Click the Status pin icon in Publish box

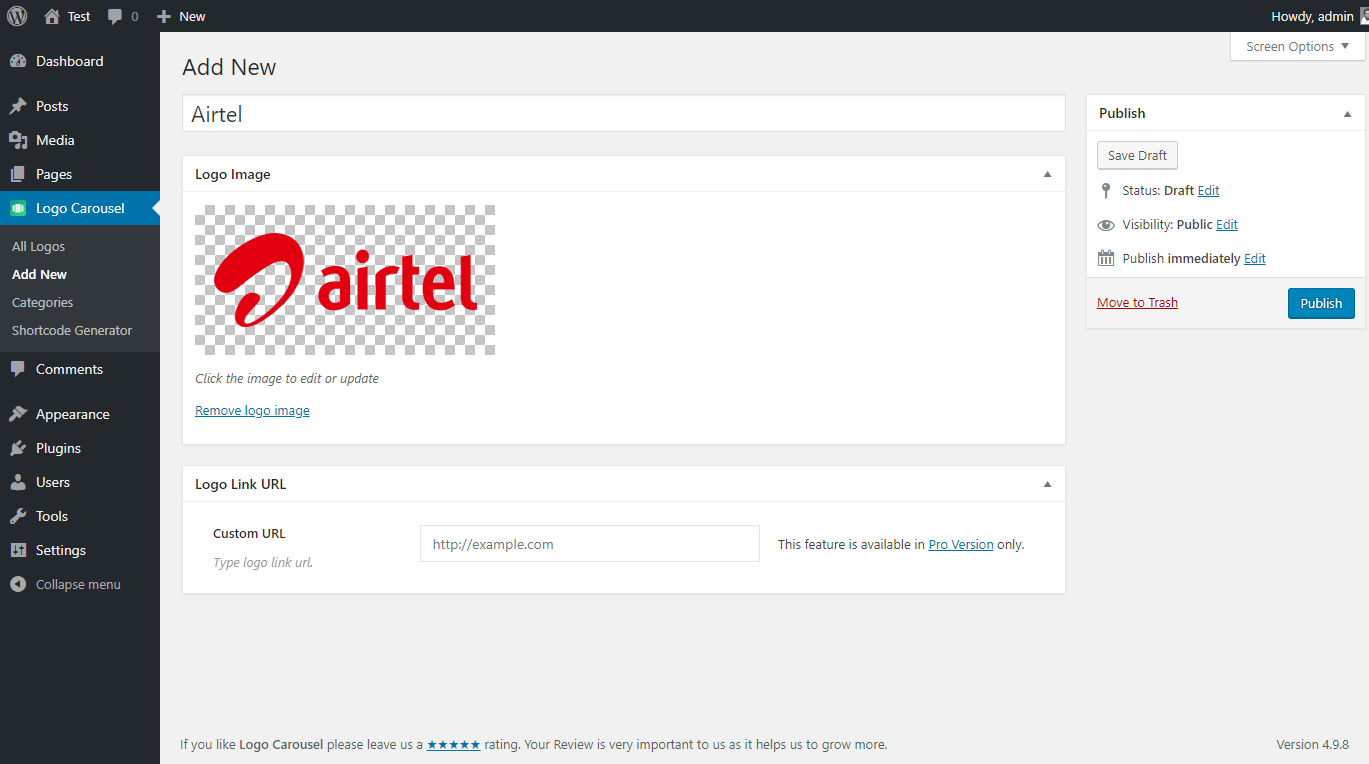(1105, 190)
